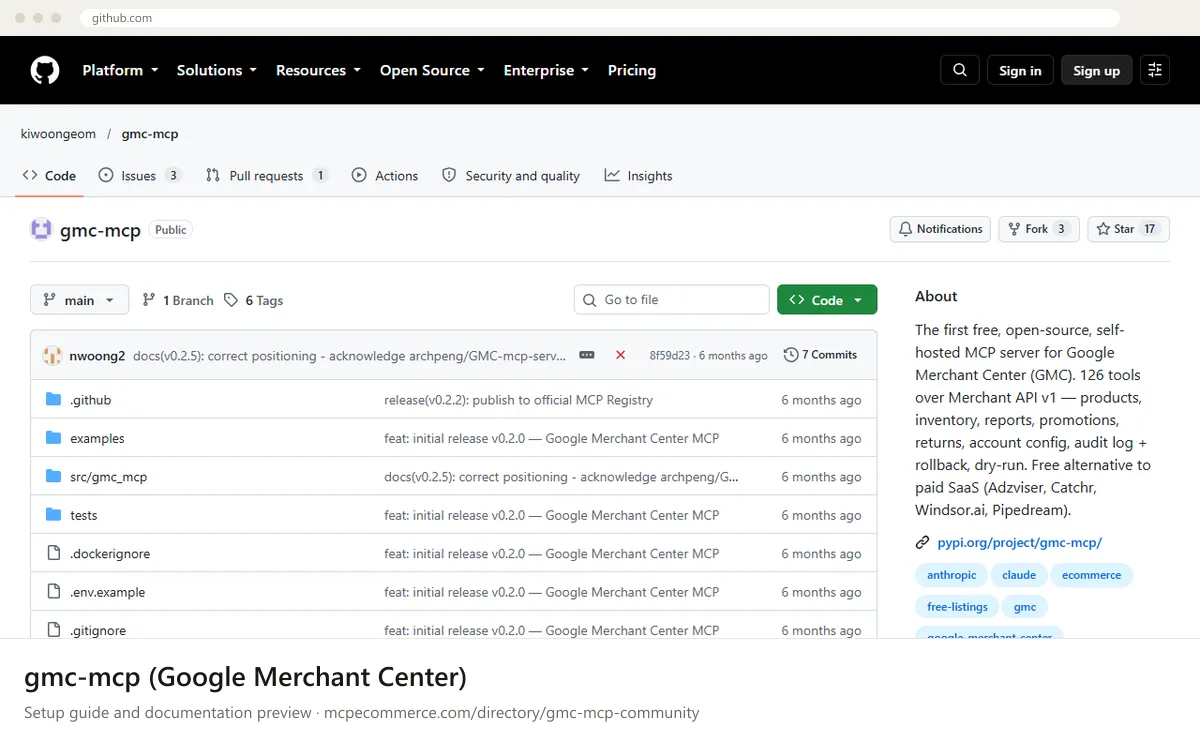Image resolution: width=1200 pixels, height=750 pixels.
Task: Open the src/gmc_mcp folder name
Action: [x=108, y=477]
